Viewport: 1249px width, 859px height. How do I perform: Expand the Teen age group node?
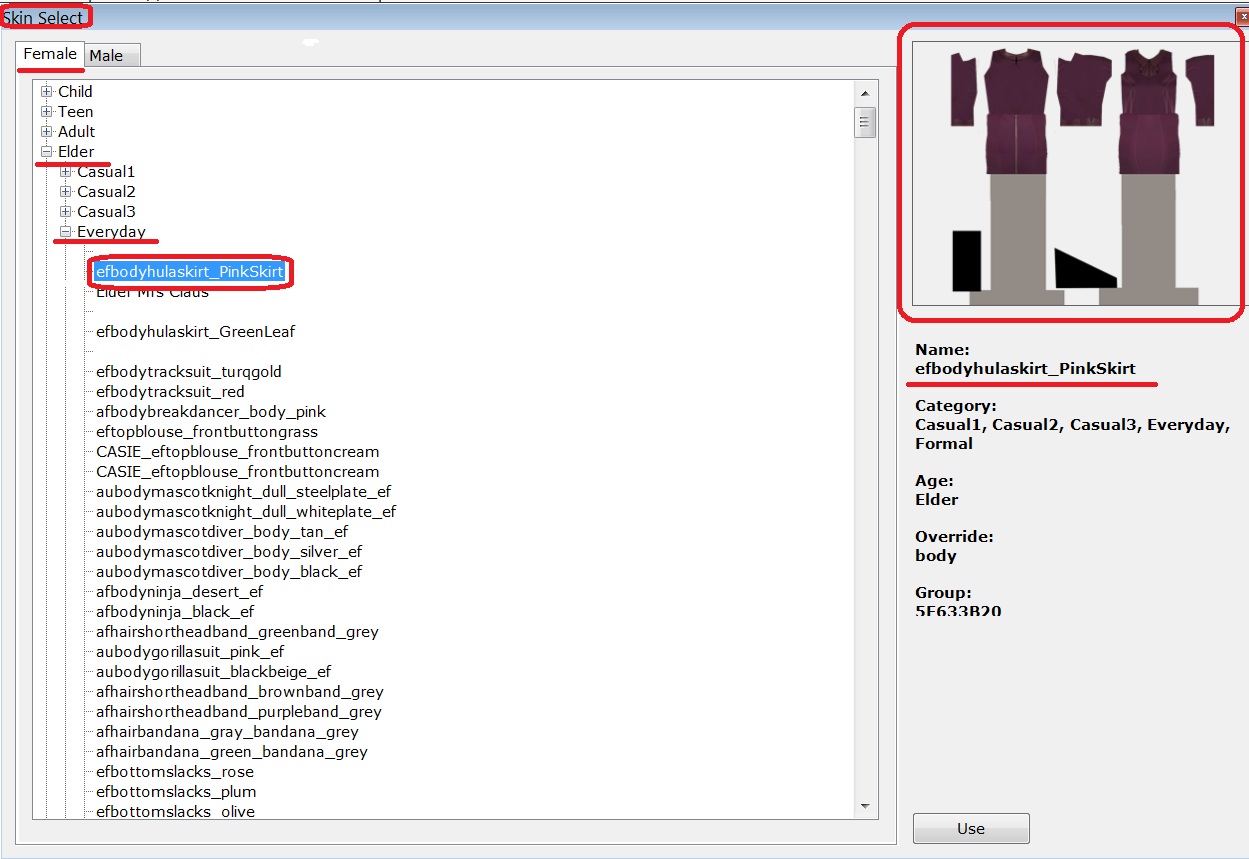tap(46, 112)
